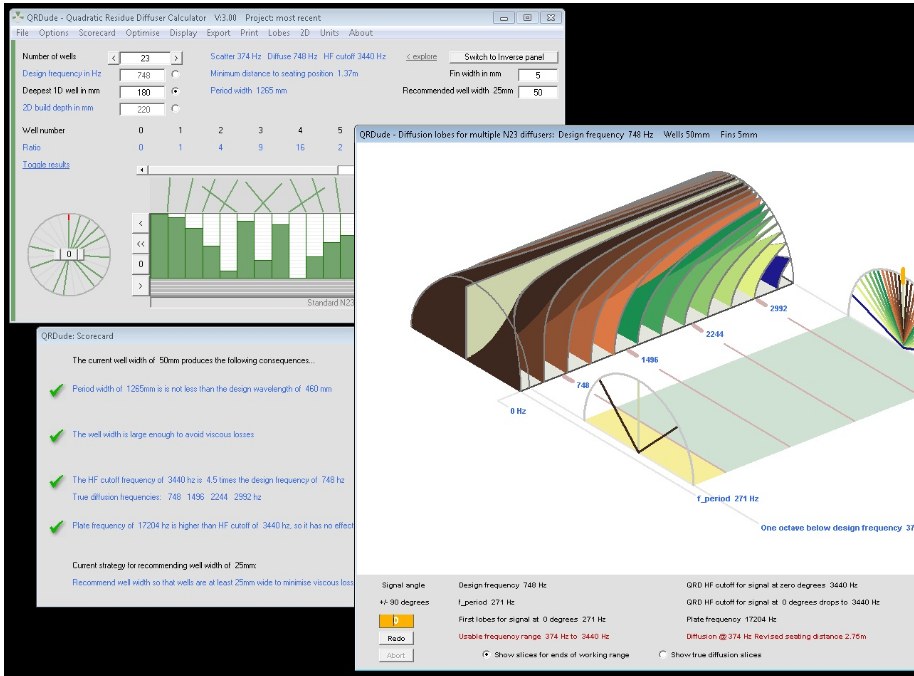Click the 2D build depth in mm field

pos(143,109)
